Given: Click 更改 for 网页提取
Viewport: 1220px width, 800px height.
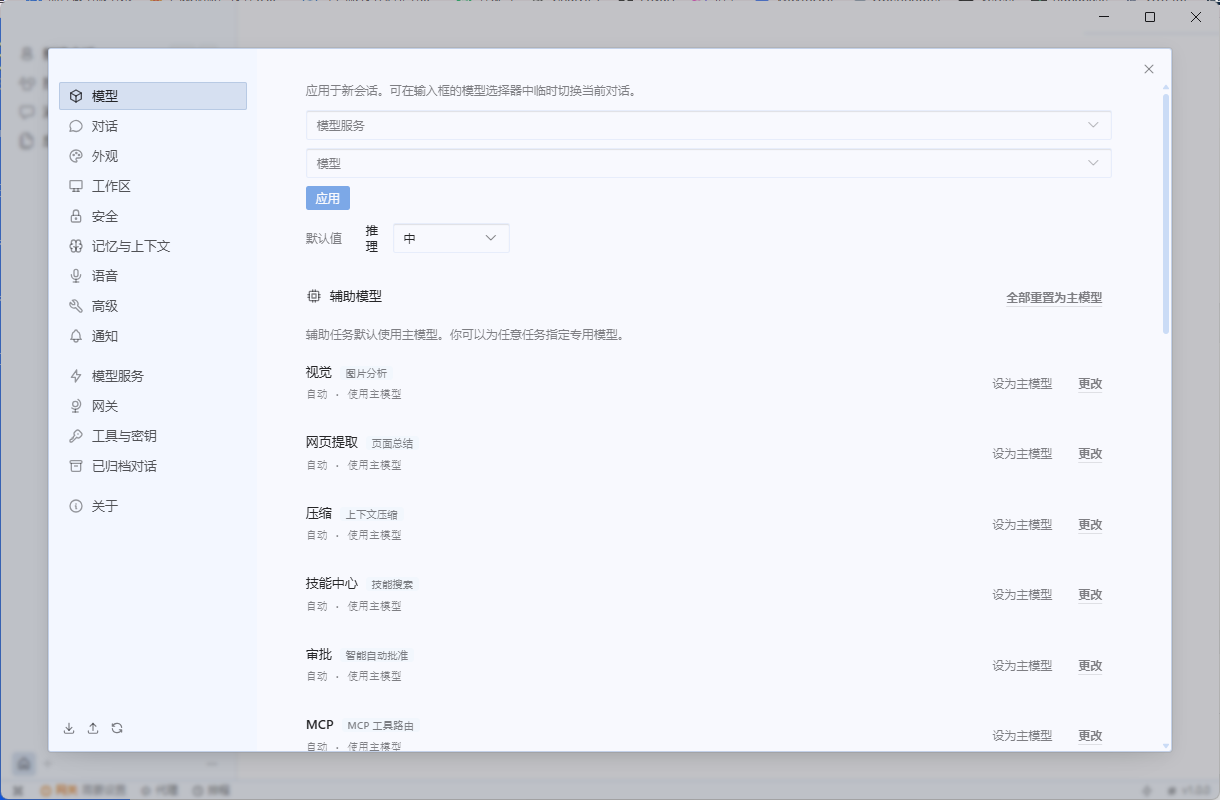Looking at the screenshot, I should pos(1090,453).
